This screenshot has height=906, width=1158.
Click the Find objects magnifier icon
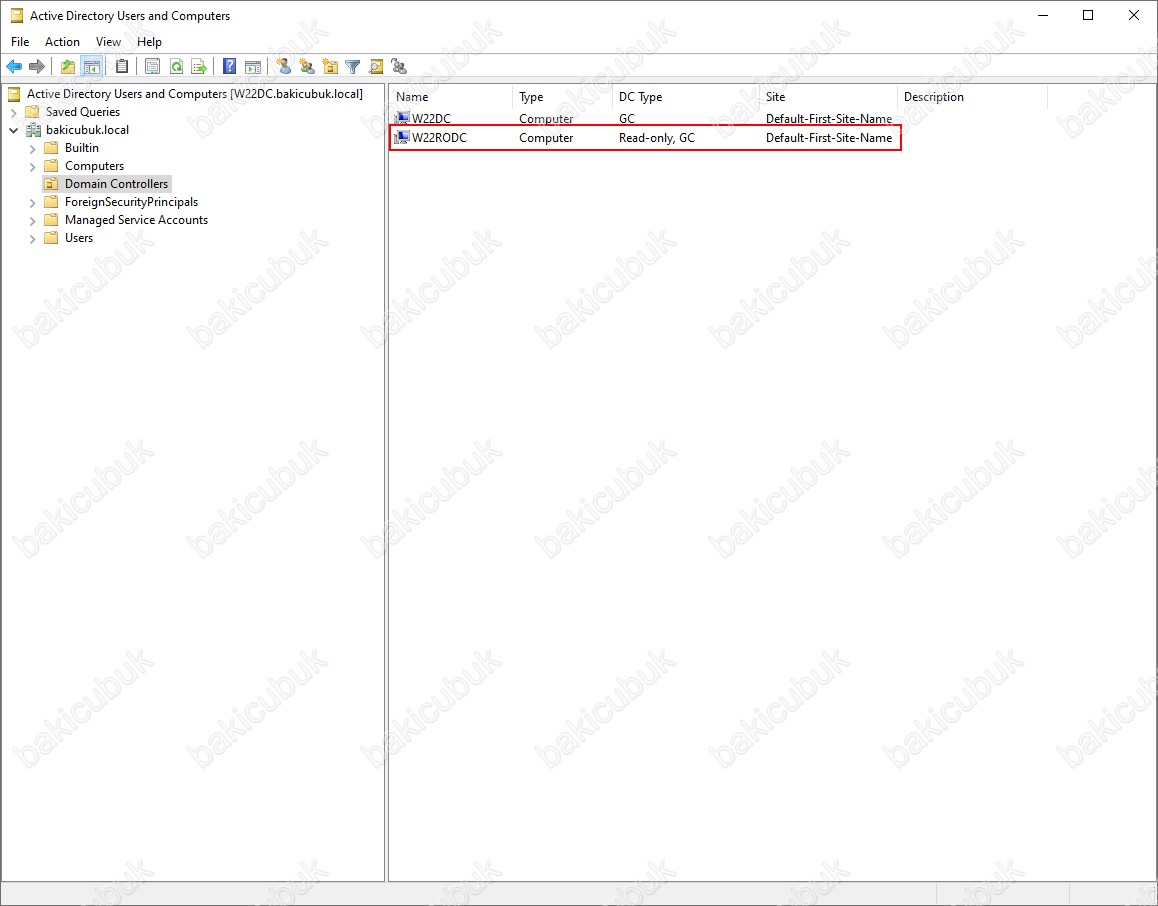[x=376, y=67]
